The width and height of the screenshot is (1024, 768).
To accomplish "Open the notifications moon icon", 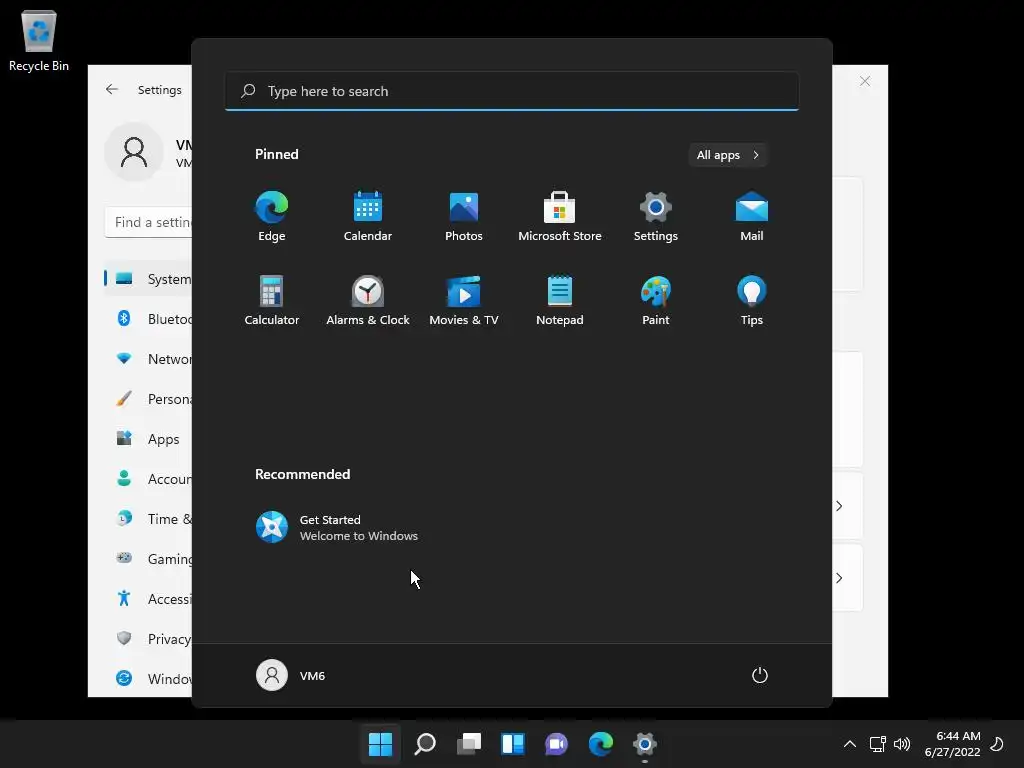I will [997, 744].
